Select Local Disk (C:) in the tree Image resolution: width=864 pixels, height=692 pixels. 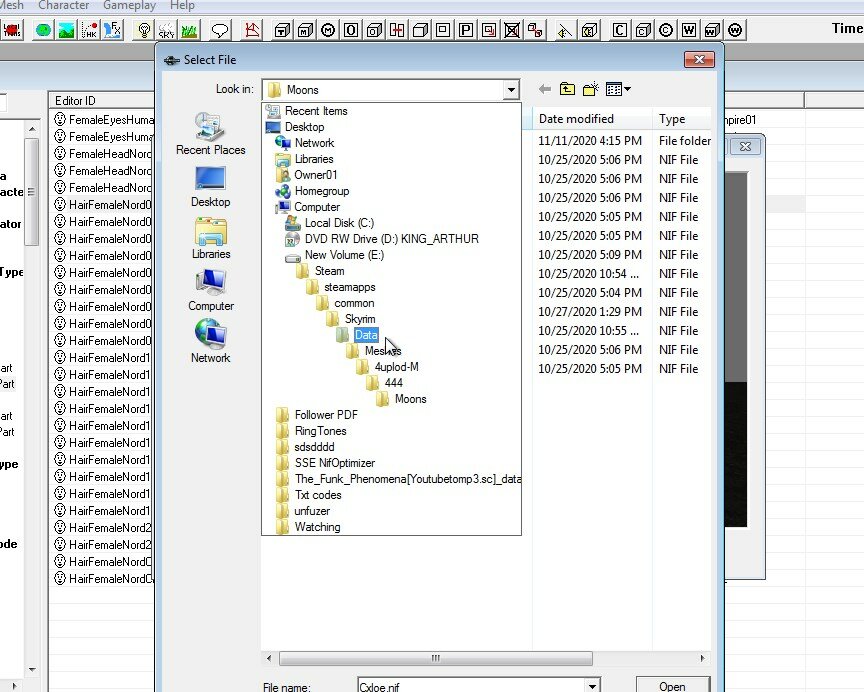(339, 223)
